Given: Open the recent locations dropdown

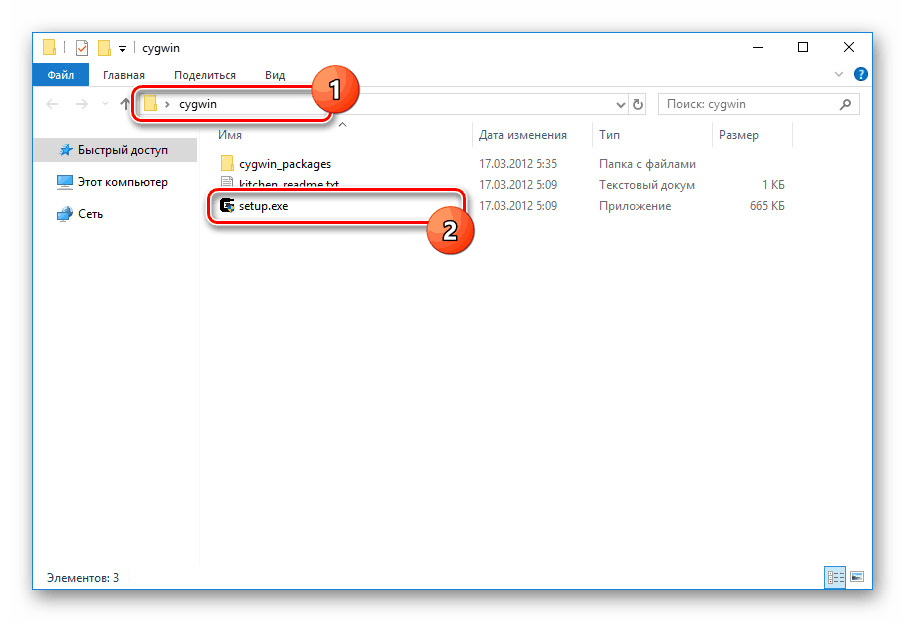Looking at the screenshot, I should pos(105,104).
